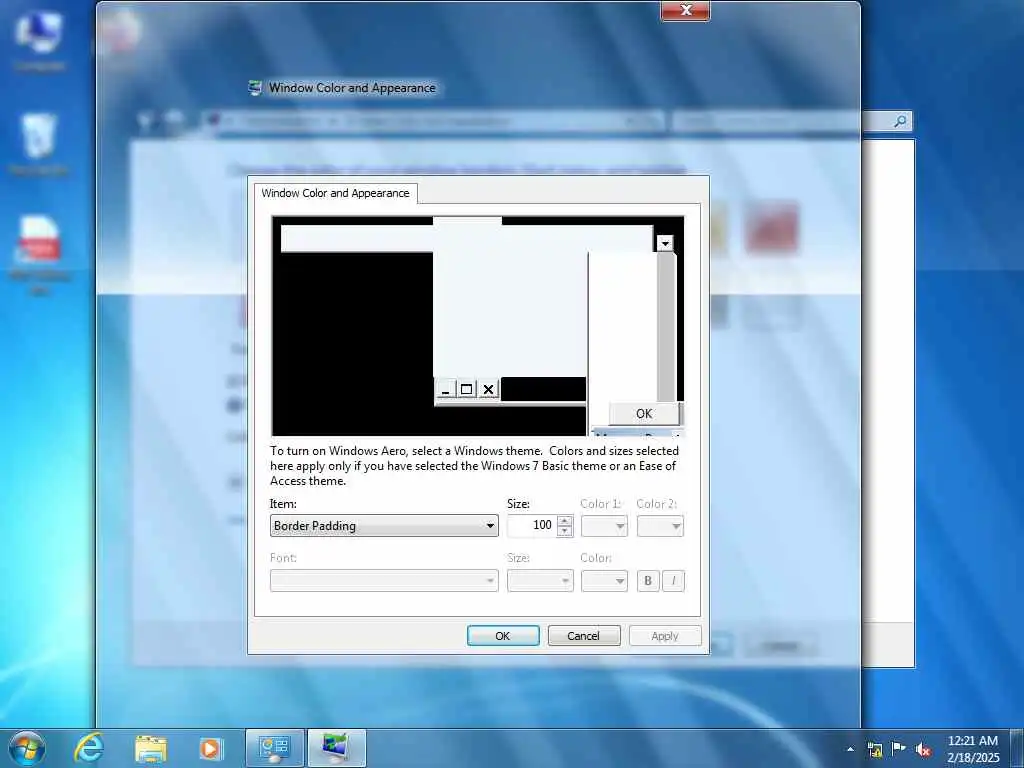Click the muted volume tray icon
Viewport: 1024px width, 768px height.
pos(923,749)
